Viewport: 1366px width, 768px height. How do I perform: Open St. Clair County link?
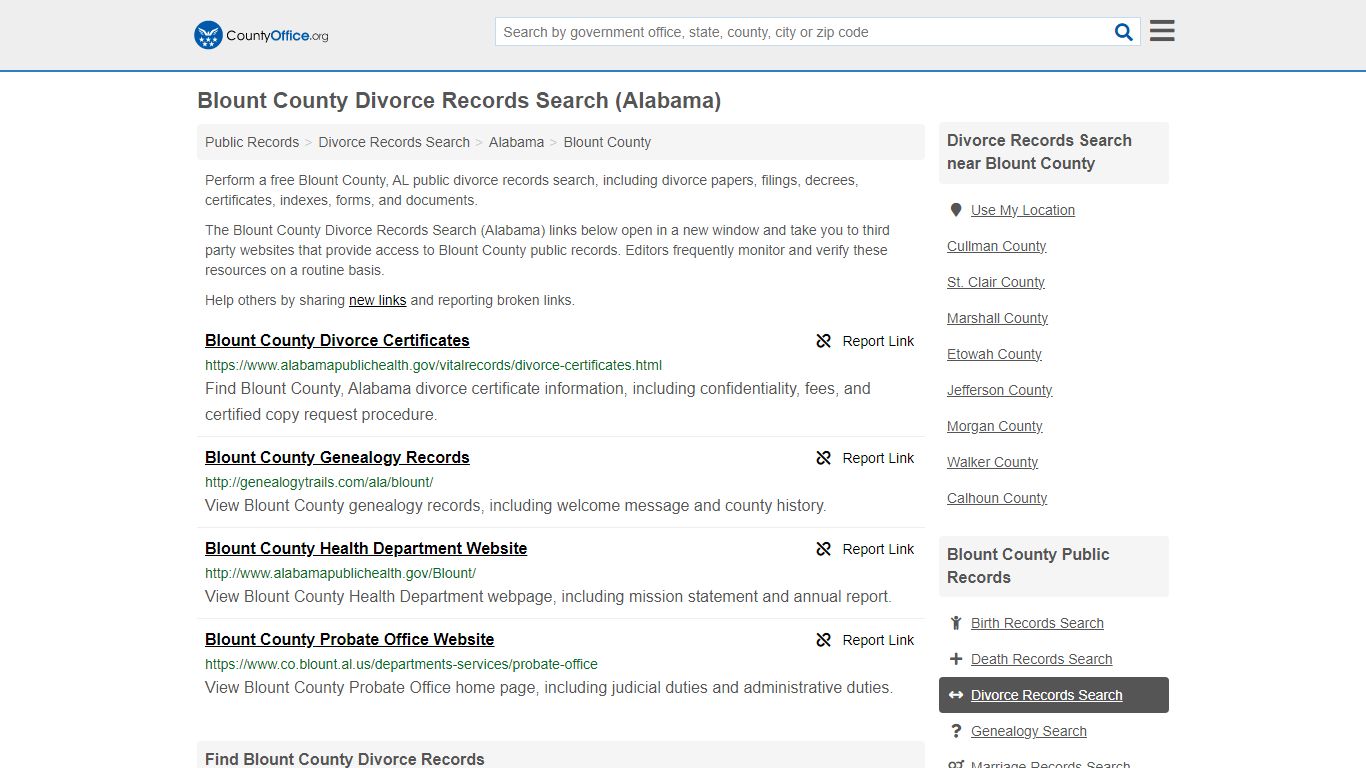[x=996, y=282]
